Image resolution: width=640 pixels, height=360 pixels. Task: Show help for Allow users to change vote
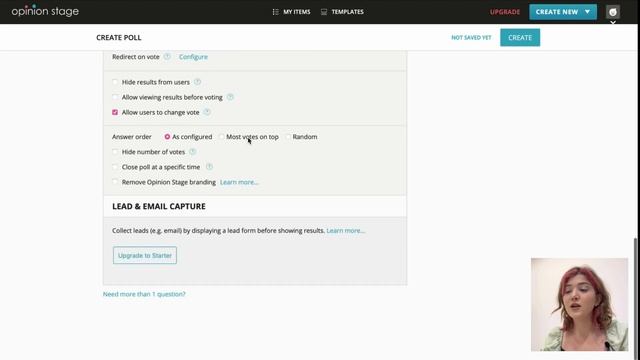point(207,112)
